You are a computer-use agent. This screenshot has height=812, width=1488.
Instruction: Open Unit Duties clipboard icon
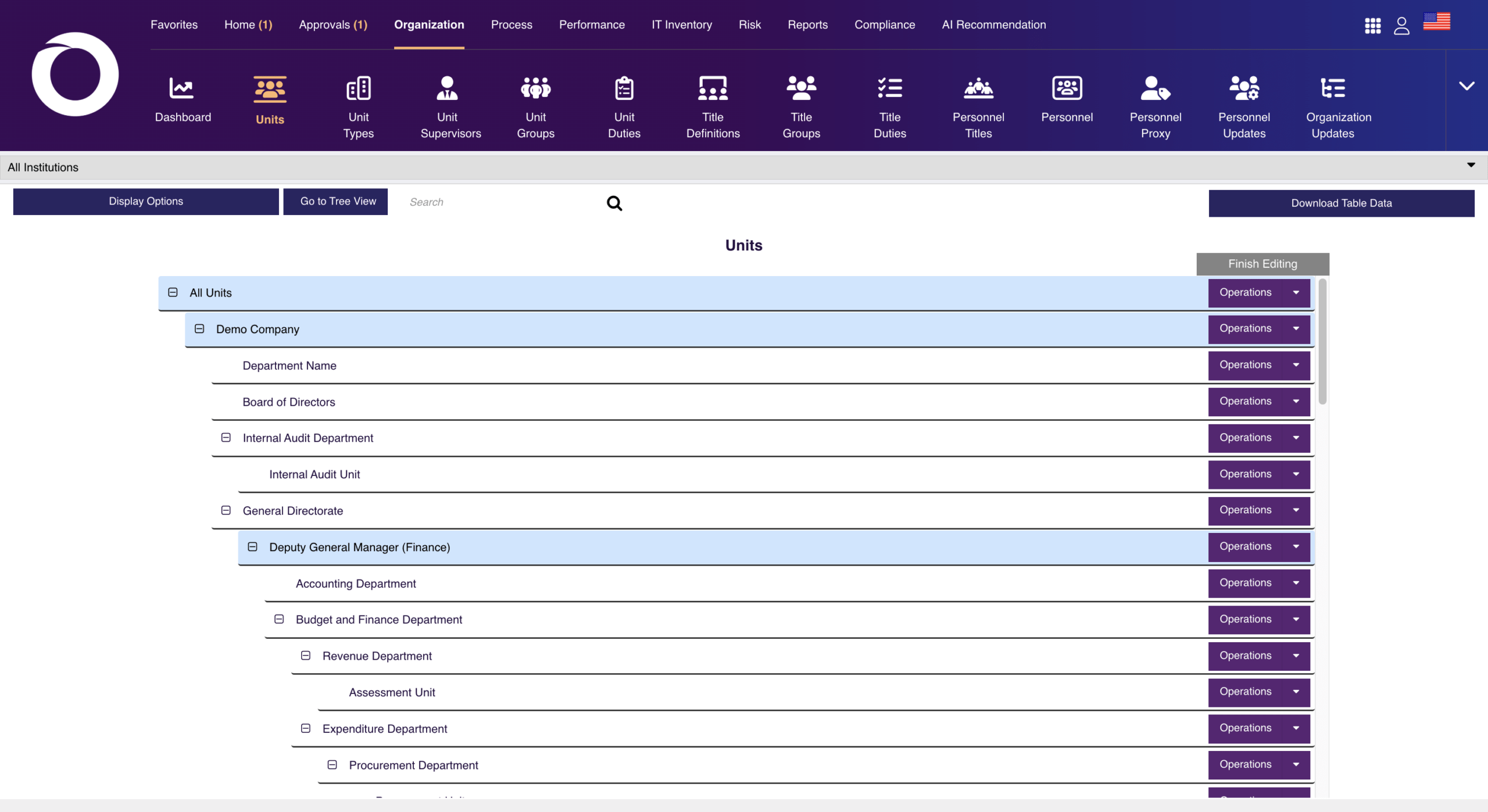click(x=624, y=88)
